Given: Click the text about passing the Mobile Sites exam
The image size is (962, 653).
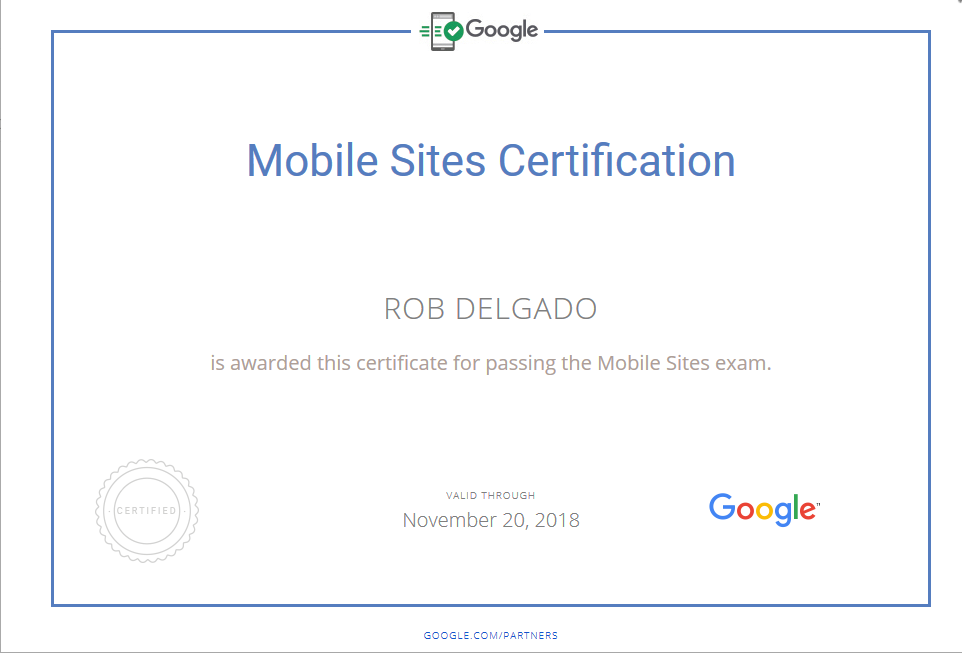Looking at the screenshot, I should [490, 363].
